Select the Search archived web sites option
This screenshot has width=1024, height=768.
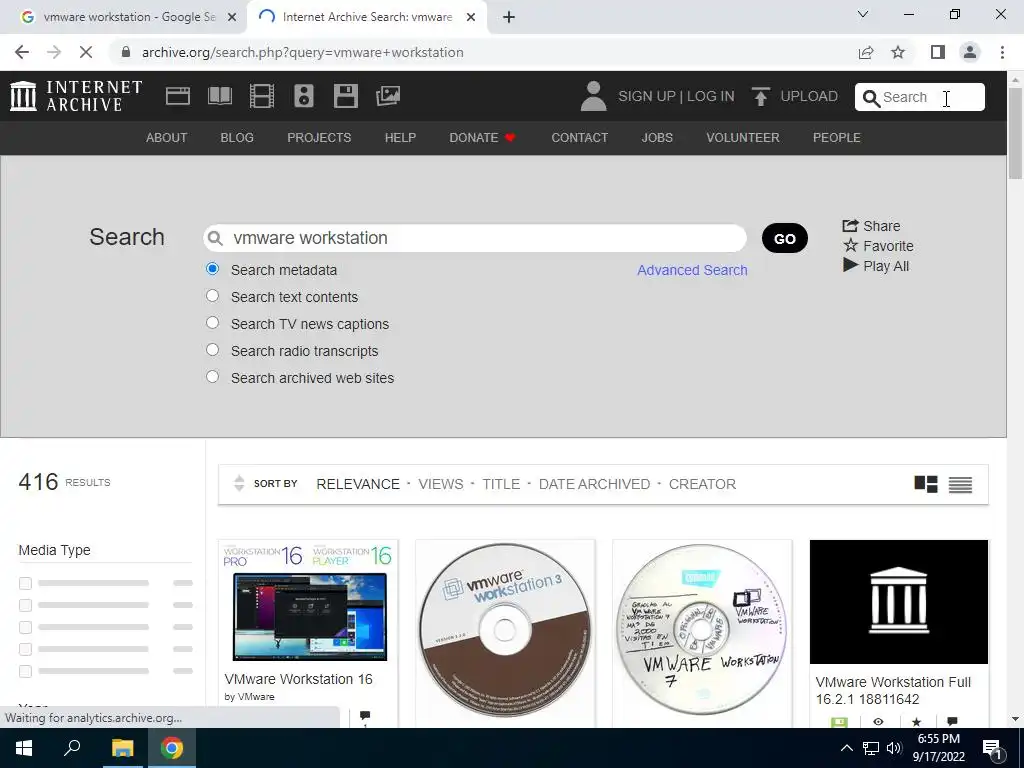[212, 376]
